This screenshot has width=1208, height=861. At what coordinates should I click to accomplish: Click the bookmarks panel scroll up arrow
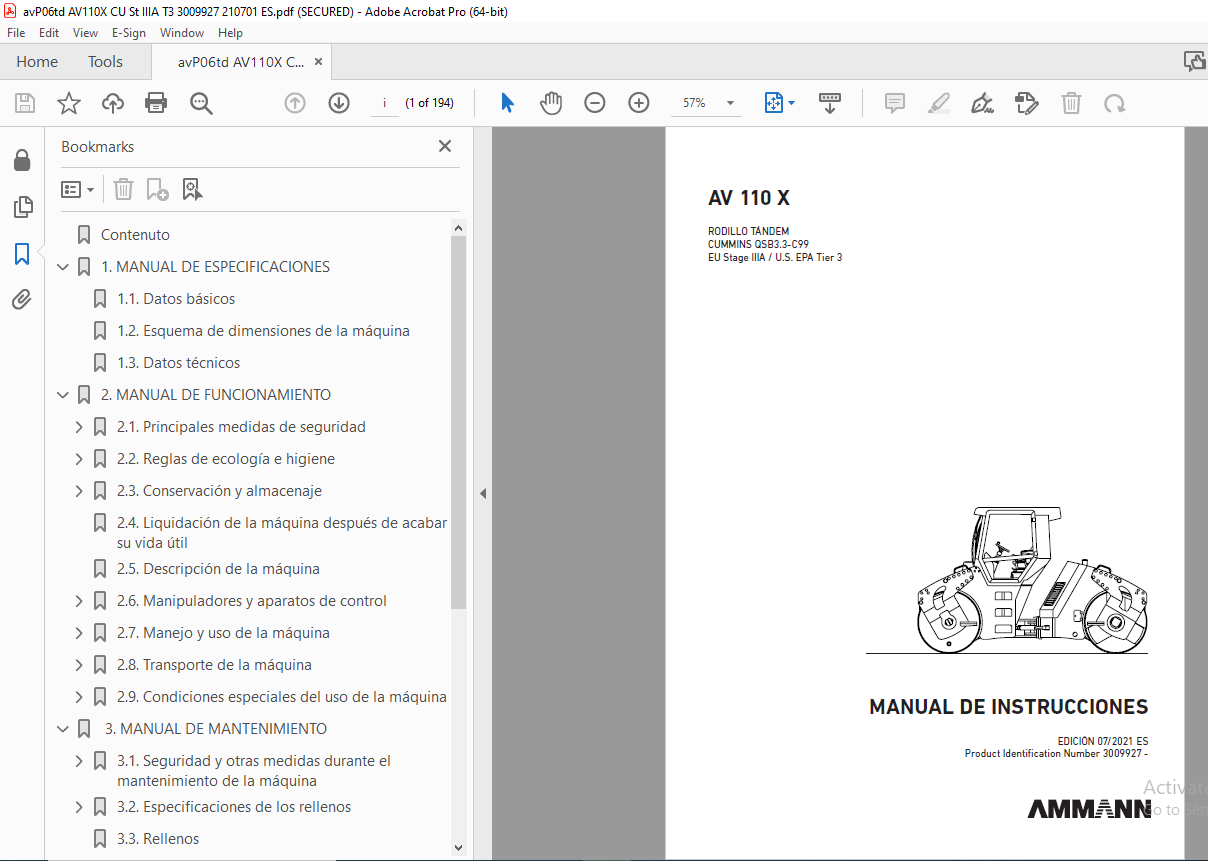[458, 228]
